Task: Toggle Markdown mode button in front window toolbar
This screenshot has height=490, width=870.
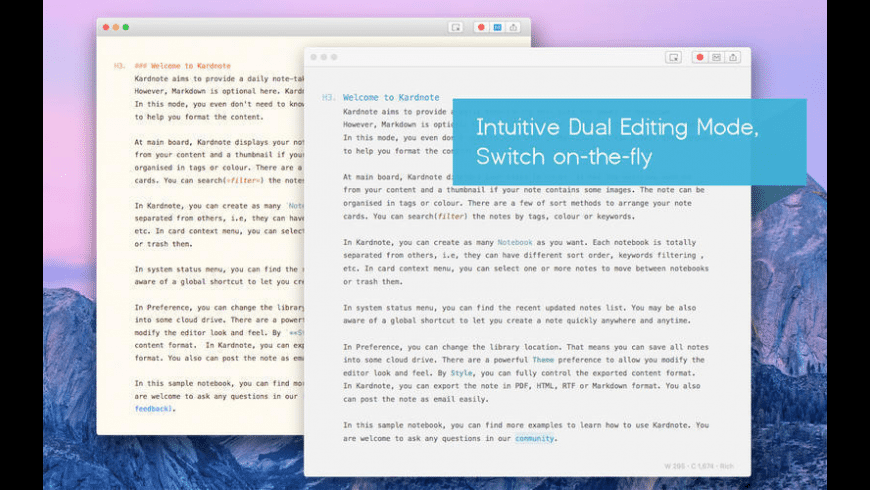Action: pyautogui.click(x=716, y=57)
